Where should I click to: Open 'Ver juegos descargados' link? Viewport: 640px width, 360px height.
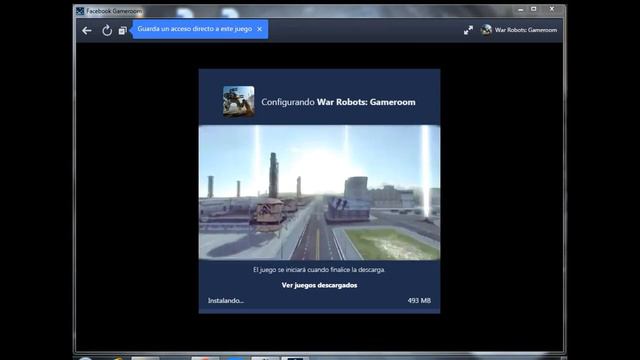tap(319, 285)
